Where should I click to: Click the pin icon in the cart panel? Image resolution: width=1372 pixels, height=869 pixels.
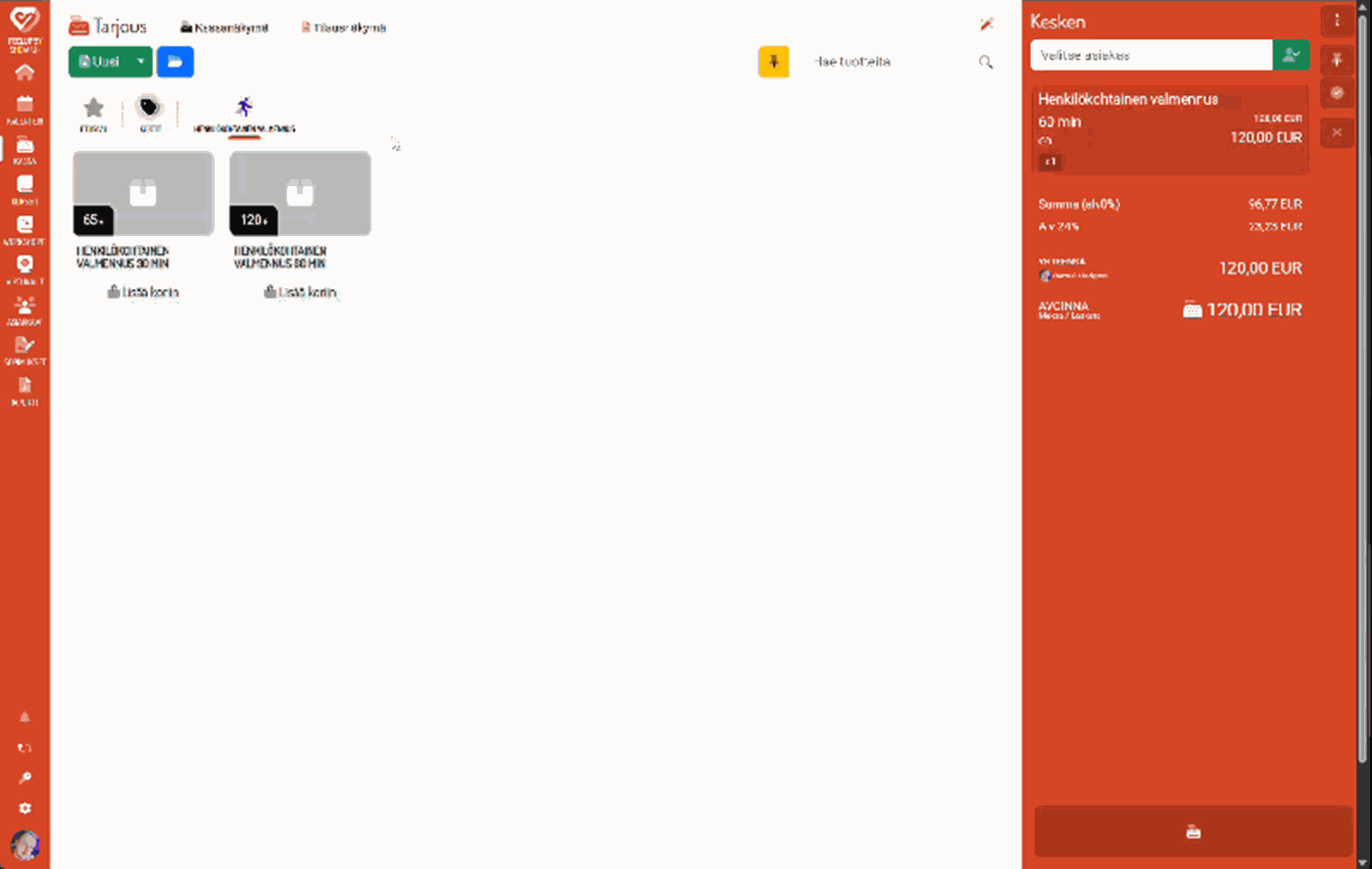tap(1337, 60)
